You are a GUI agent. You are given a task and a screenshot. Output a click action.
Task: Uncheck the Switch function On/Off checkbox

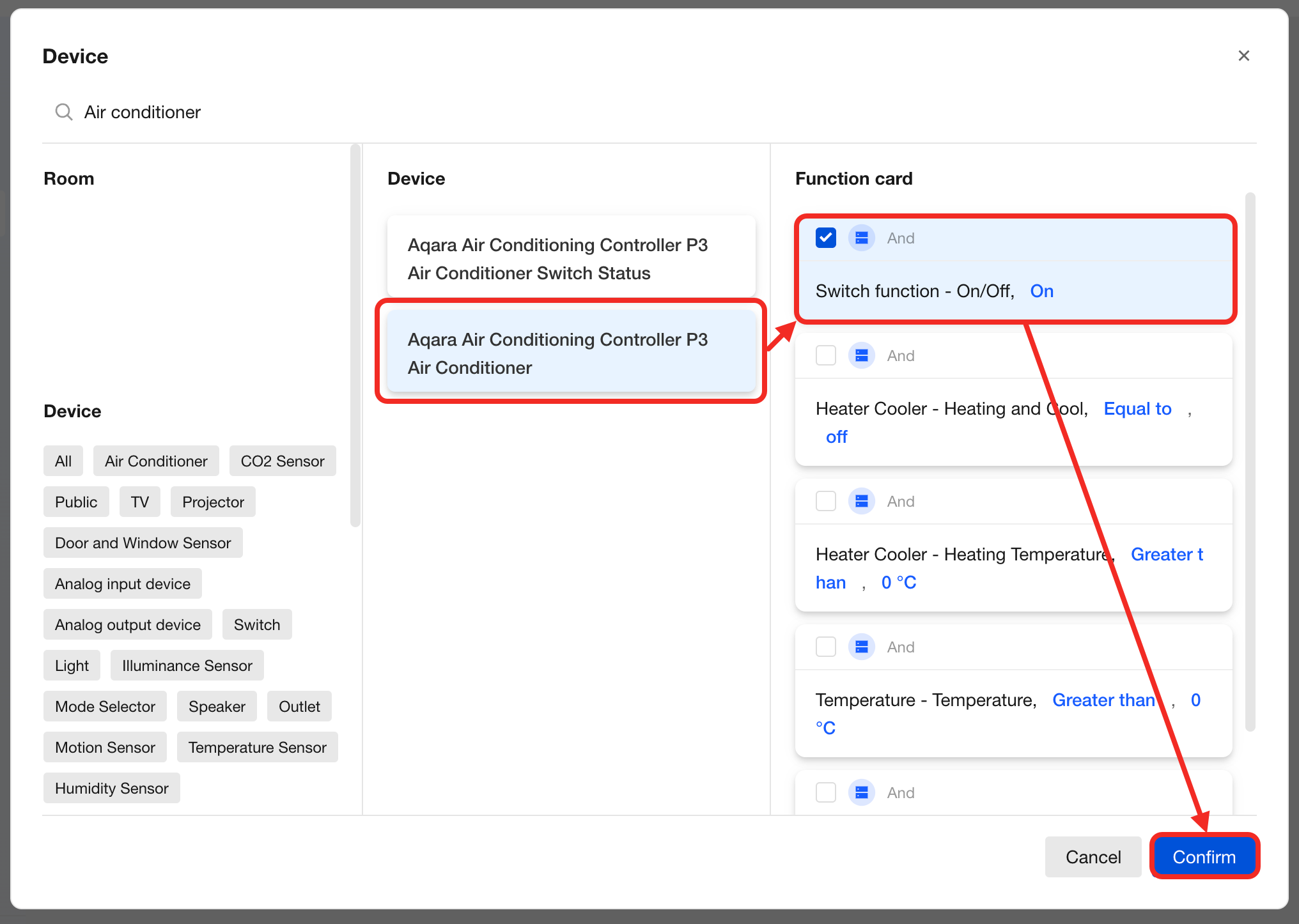coord(826,238)
